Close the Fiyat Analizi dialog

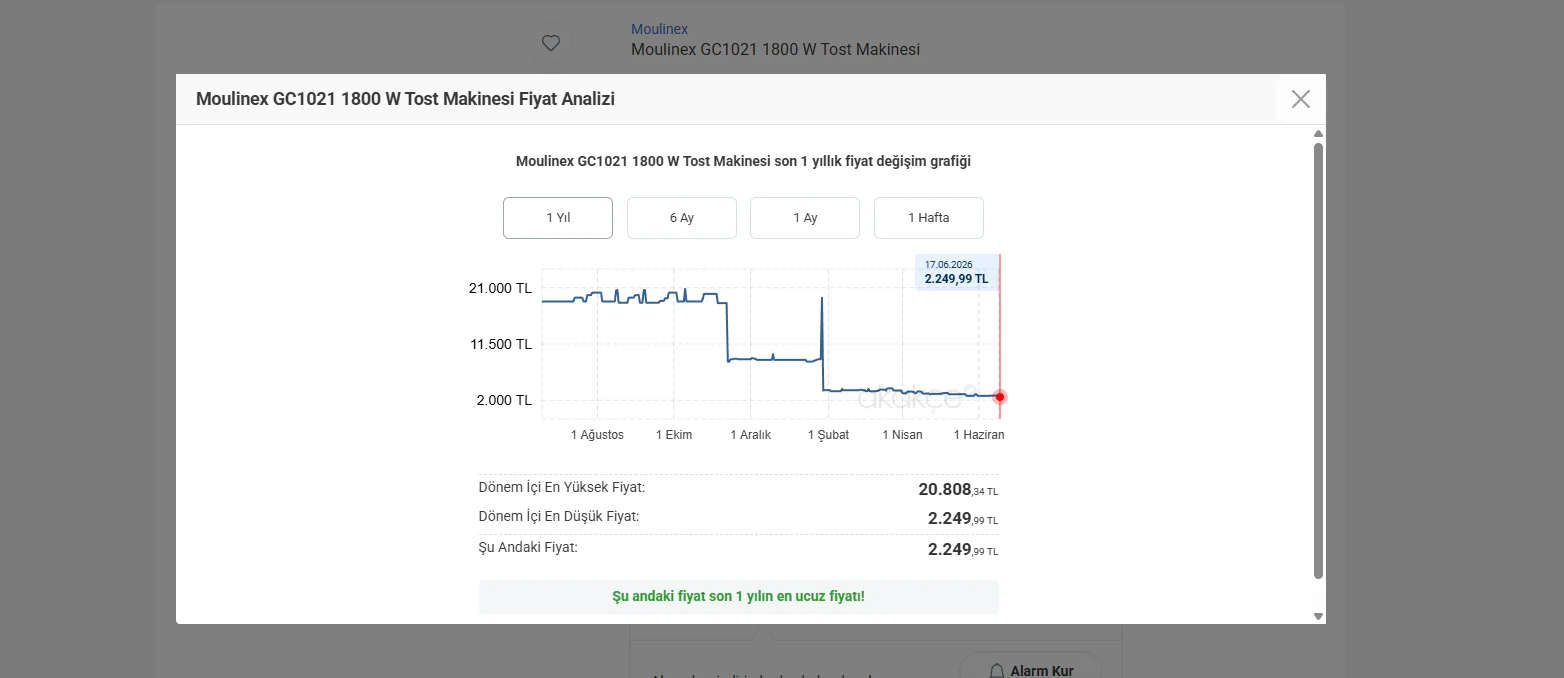(x=1300, y=99)
